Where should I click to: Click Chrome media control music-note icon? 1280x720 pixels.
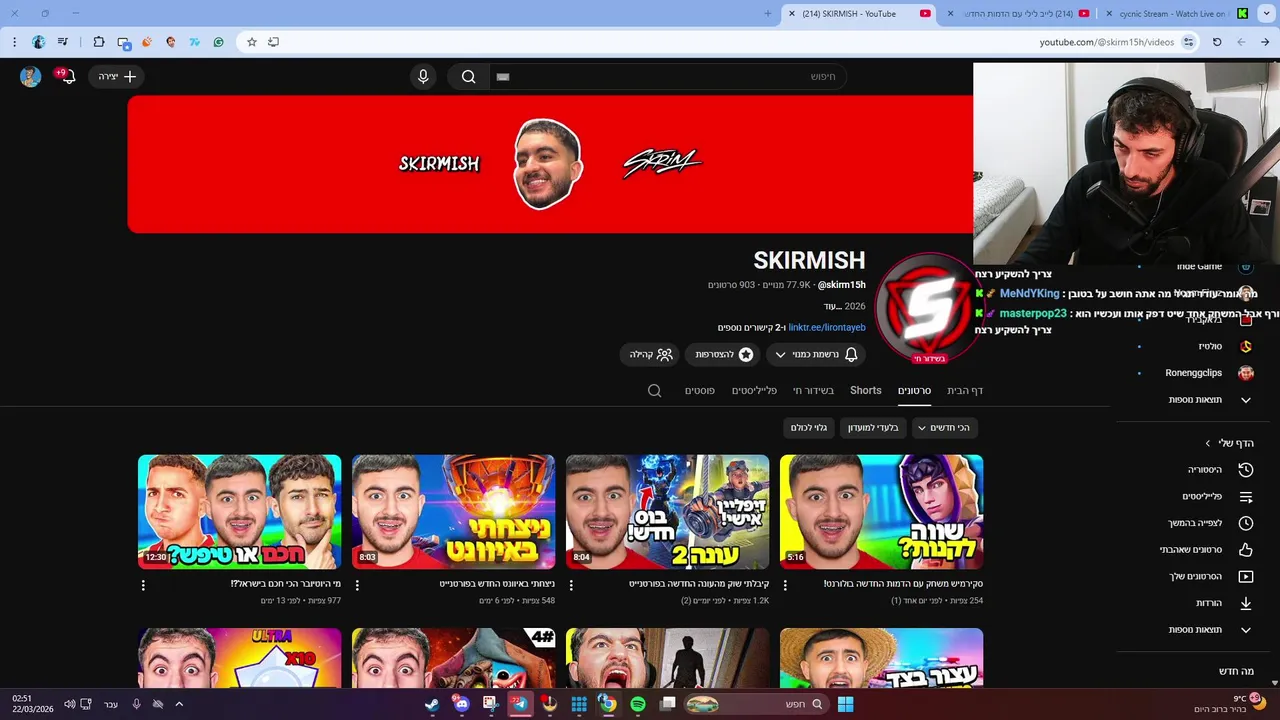[63, 42]
